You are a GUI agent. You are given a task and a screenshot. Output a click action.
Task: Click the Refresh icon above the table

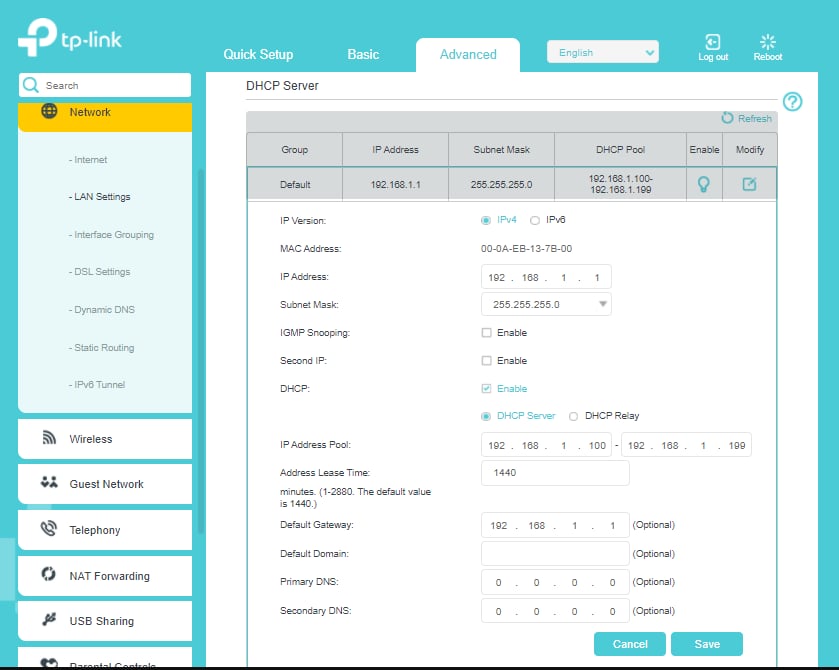click(x=728, y=118)
